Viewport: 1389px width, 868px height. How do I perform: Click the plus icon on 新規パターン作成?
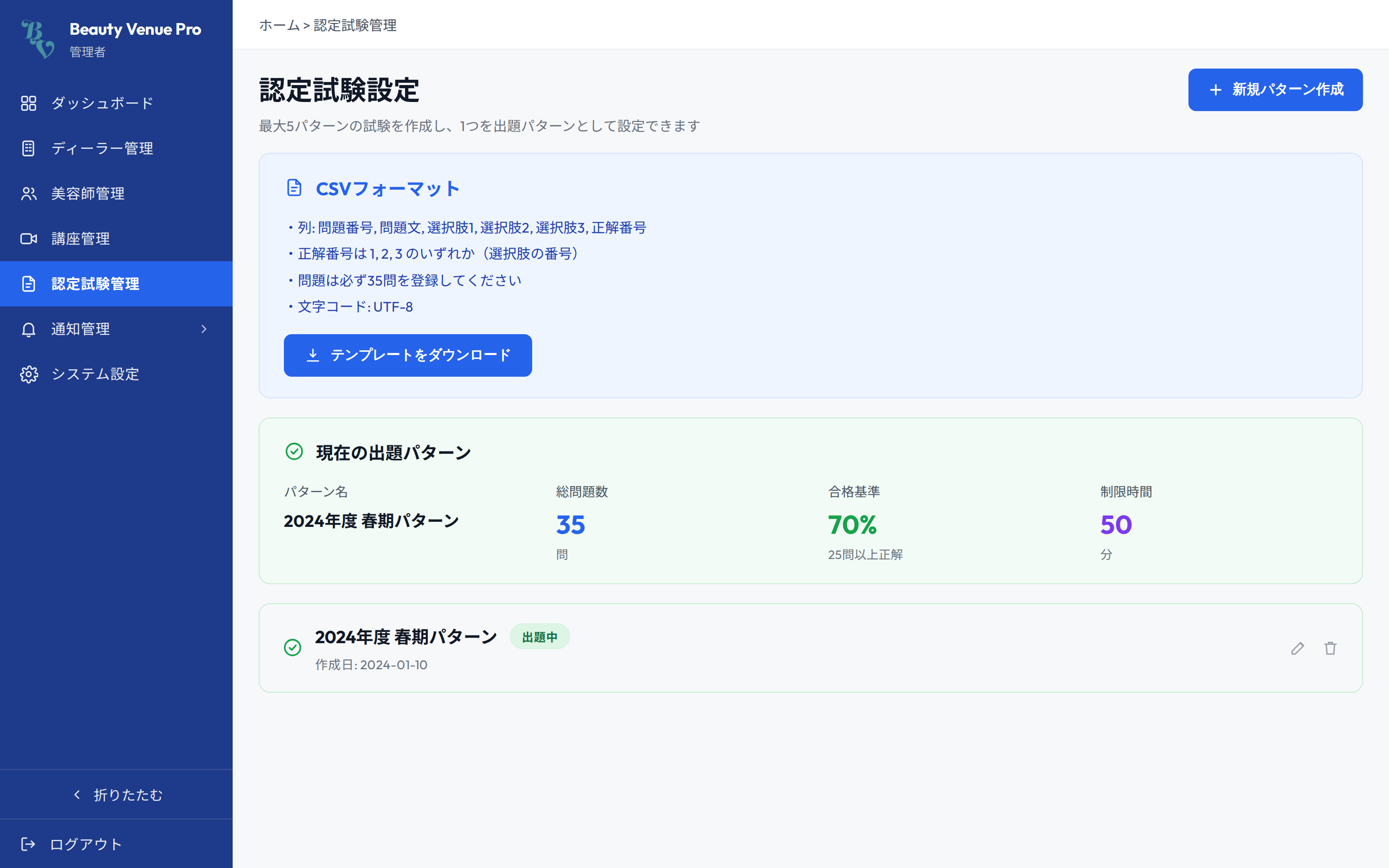1215,89
